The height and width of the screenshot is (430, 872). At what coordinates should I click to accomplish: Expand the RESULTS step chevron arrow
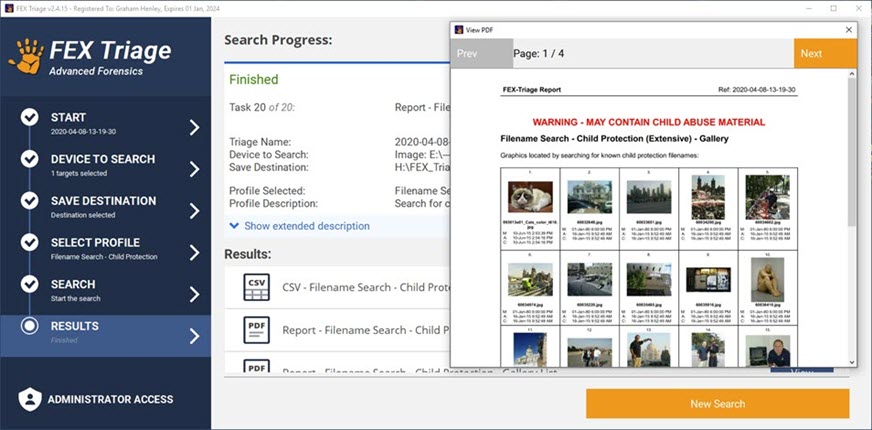pos(194,336)
